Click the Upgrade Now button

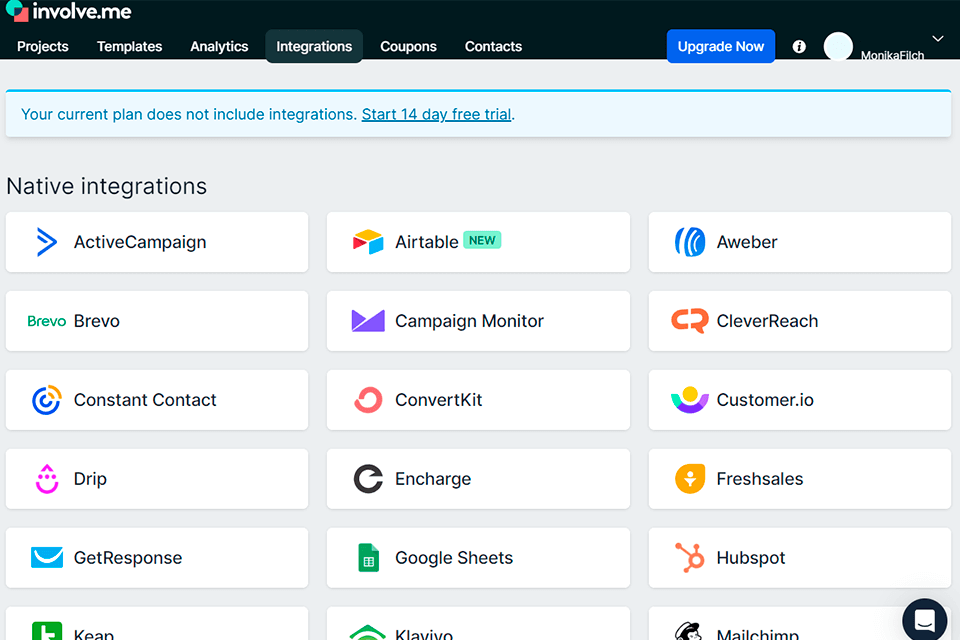[x=721, y=47]
